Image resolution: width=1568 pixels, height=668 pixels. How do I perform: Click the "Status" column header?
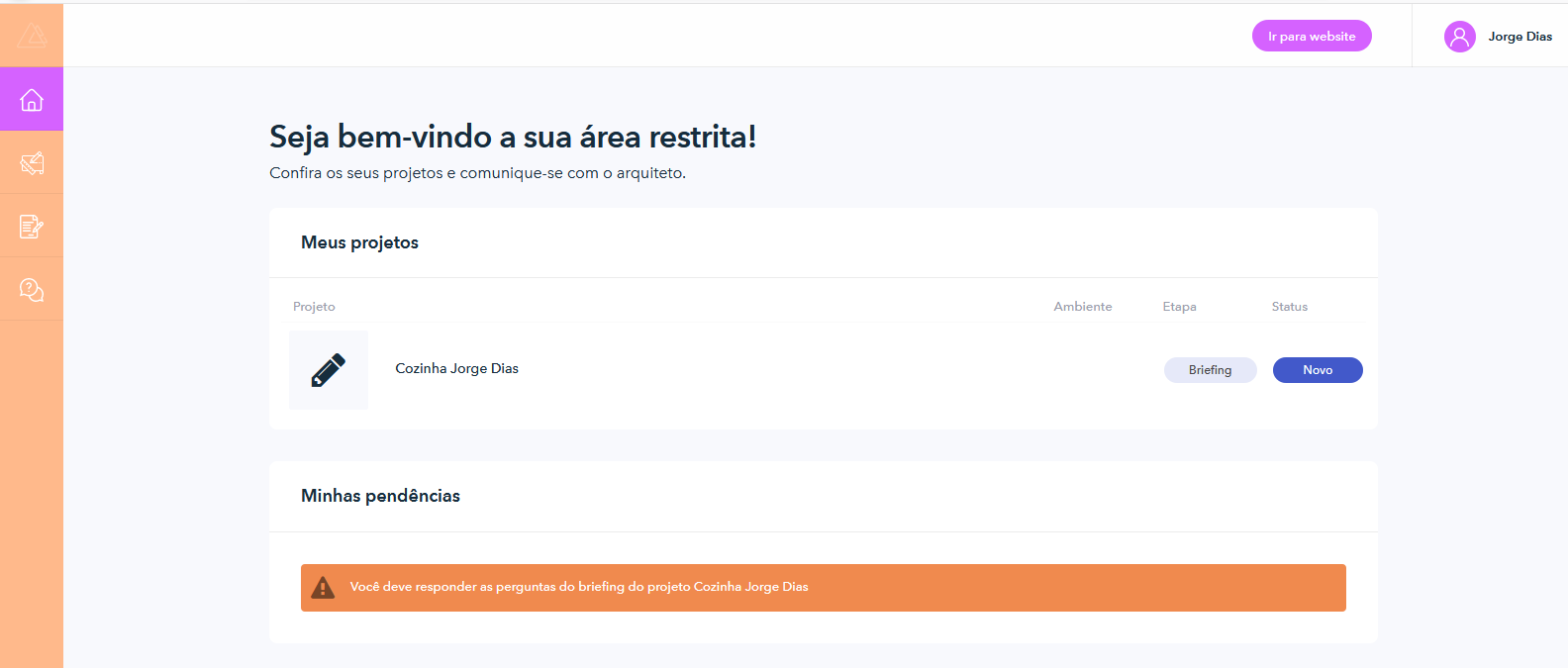[x=1289, y=307]
